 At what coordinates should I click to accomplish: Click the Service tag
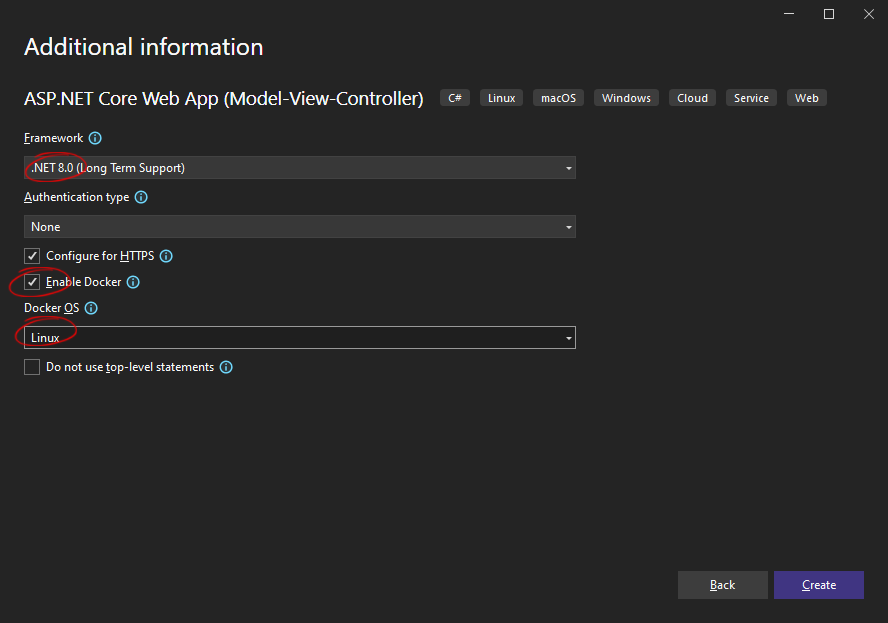(752, 98)
